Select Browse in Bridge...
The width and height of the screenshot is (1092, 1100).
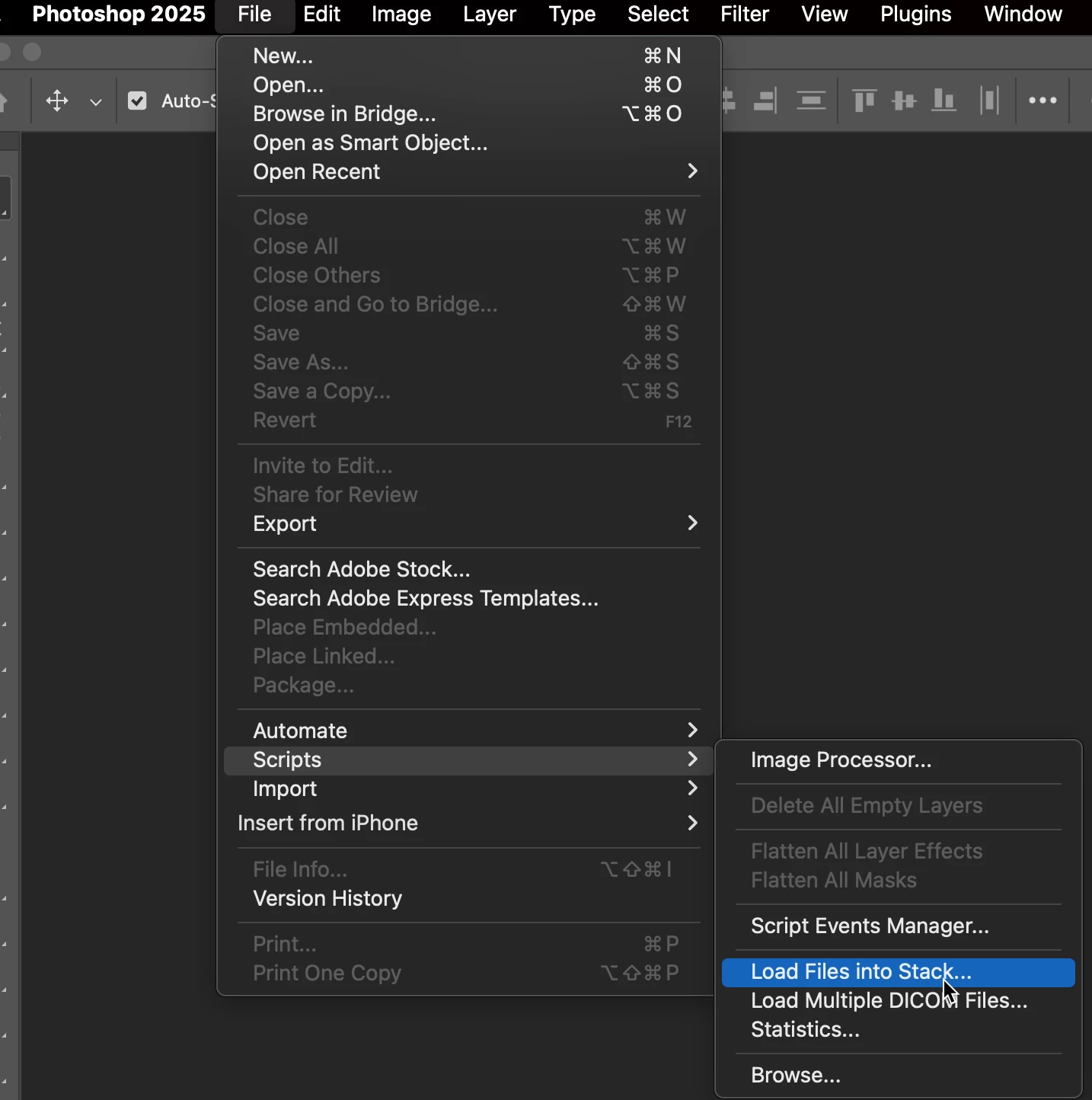(x=468, y=114)
